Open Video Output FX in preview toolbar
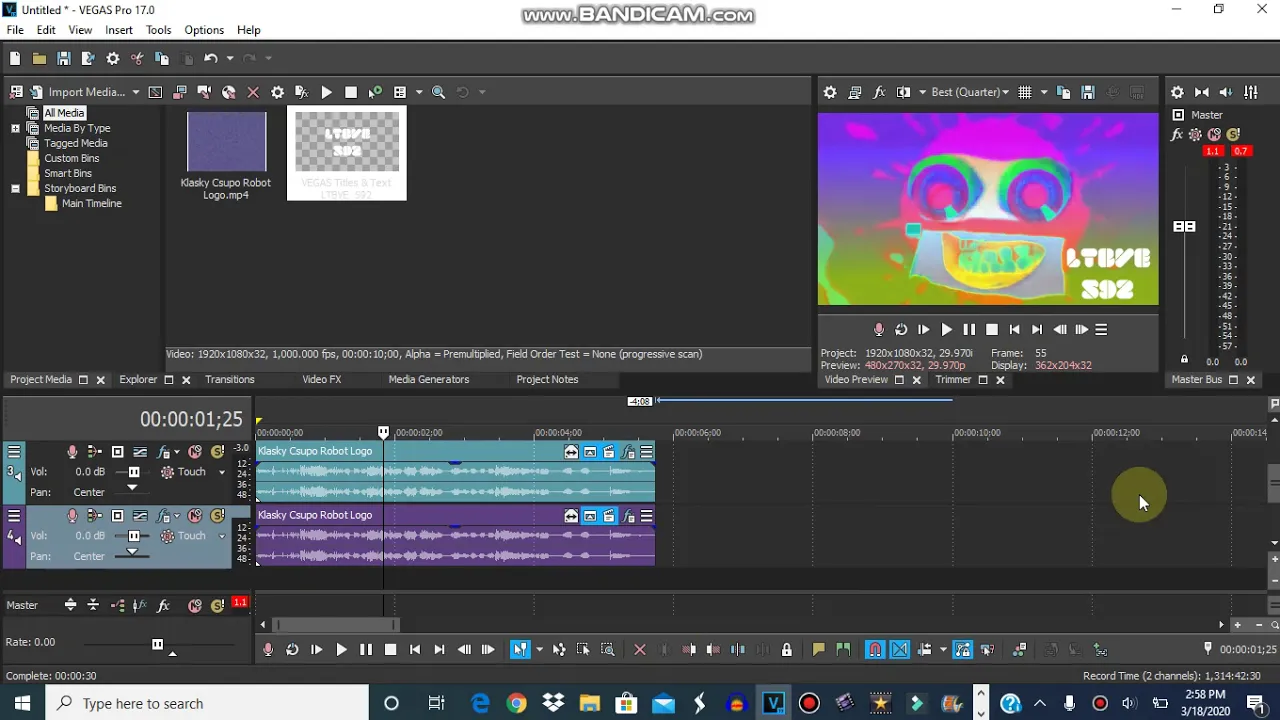 tap(879, 92)
